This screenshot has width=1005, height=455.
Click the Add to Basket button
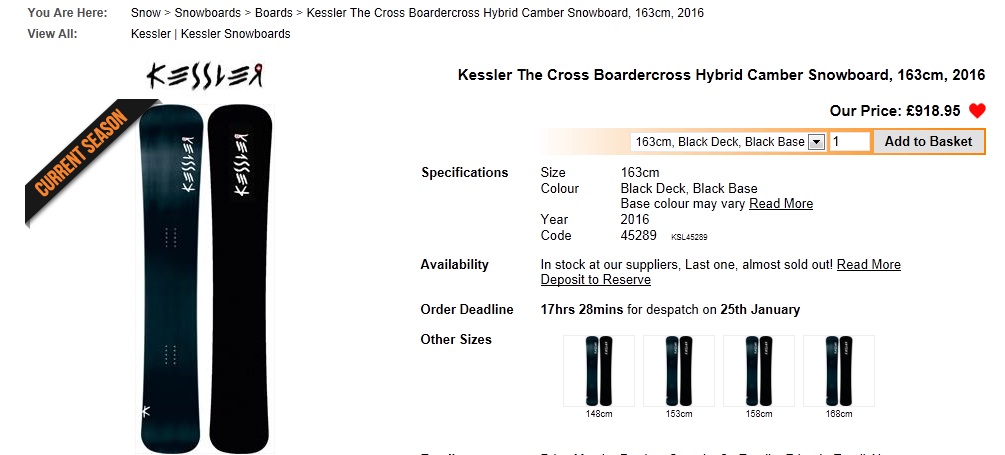(928, 142)
